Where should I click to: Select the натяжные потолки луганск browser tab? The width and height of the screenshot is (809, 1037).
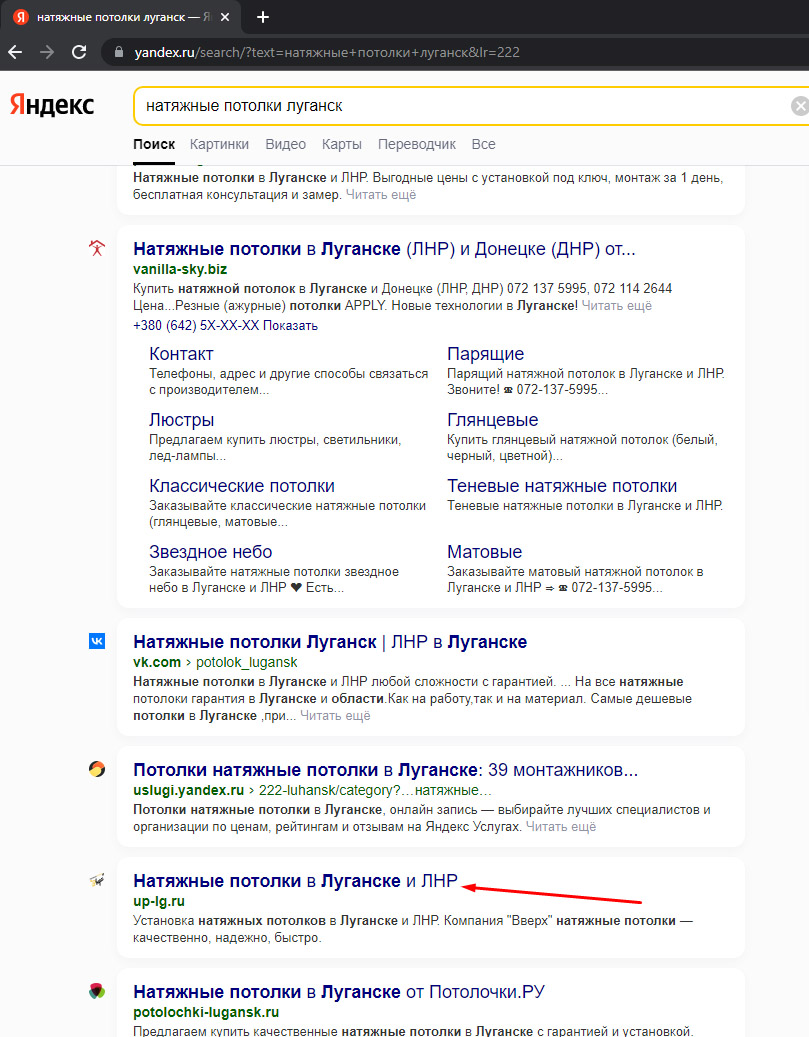[119, 17]
